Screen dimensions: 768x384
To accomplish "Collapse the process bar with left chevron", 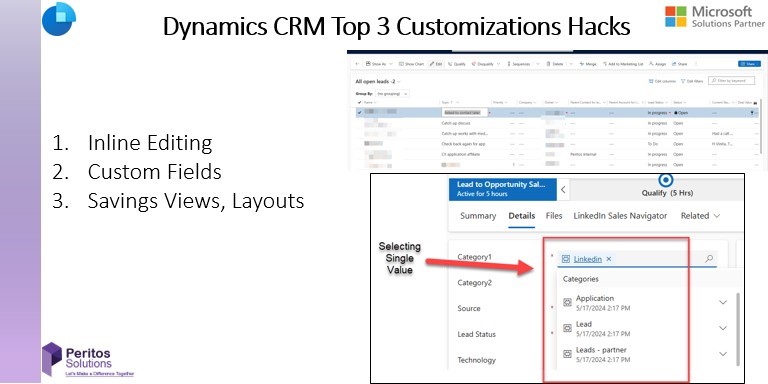I will tap(563, 189).
